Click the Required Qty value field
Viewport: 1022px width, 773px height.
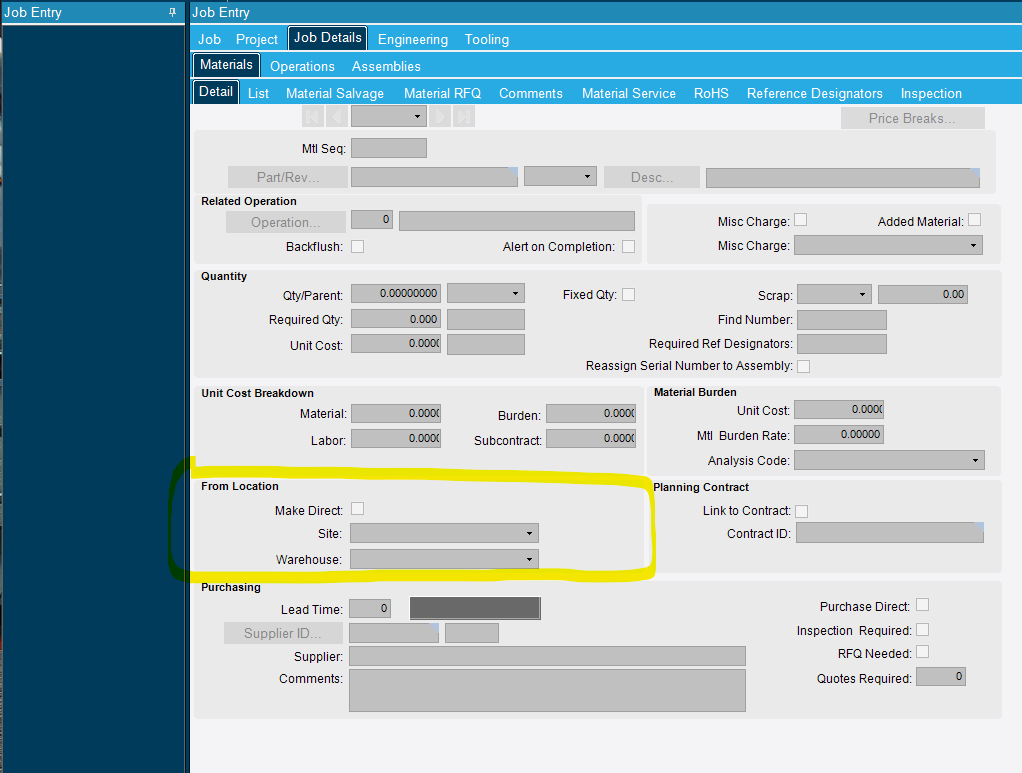(x=396, y=319)
